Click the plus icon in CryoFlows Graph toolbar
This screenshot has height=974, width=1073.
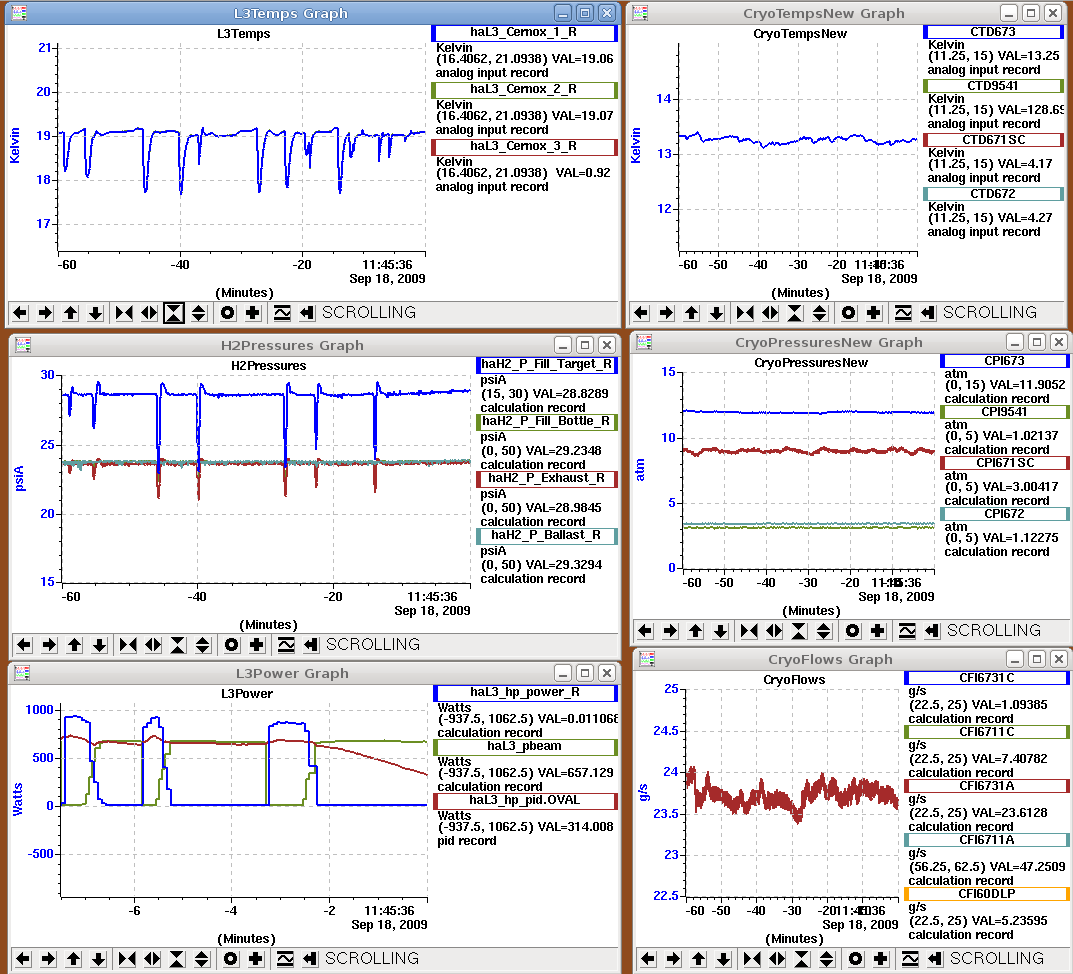coord(881,959)
